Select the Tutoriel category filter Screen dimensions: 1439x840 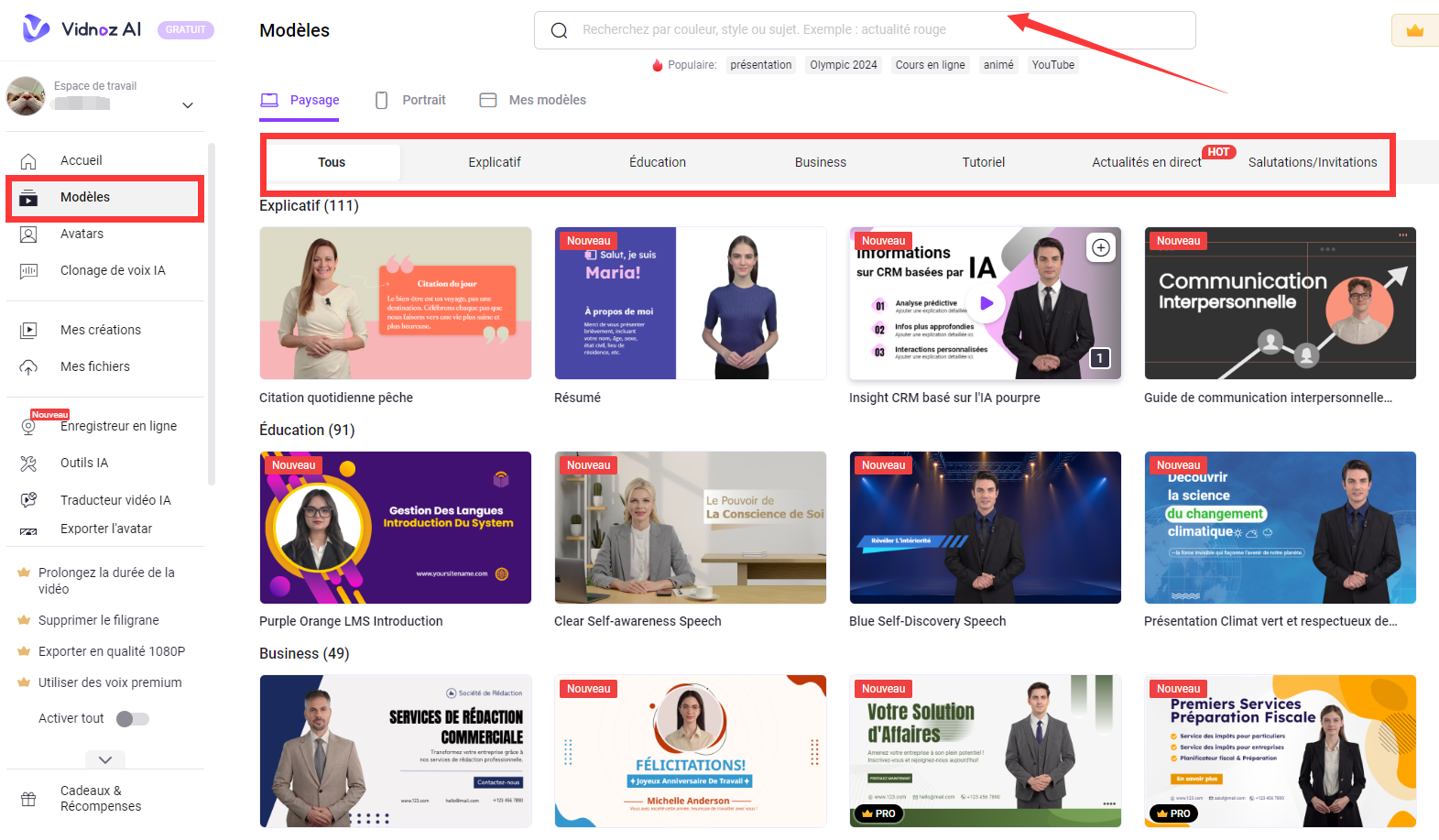[x=984, y=162]
